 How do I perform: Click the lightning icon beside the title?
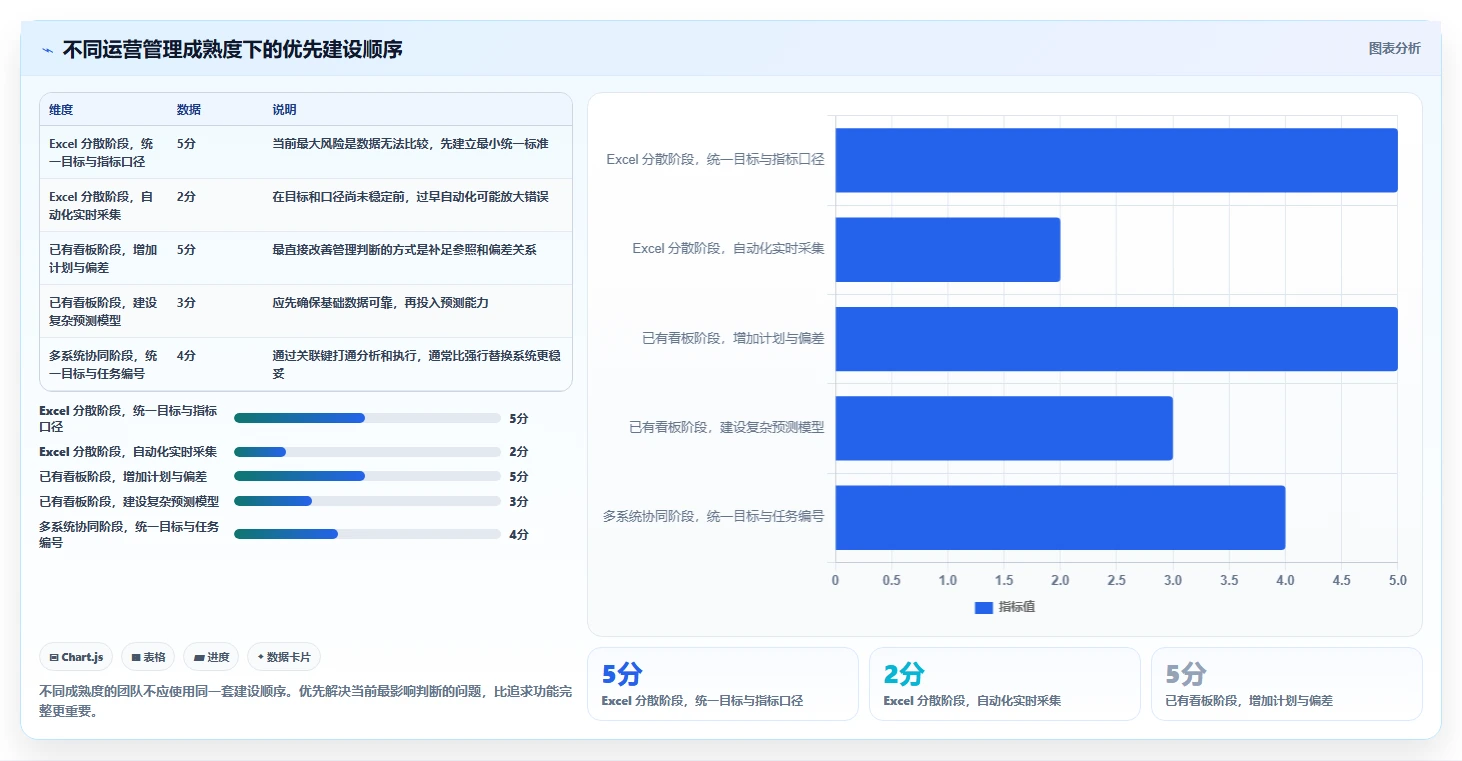[47, 50]
